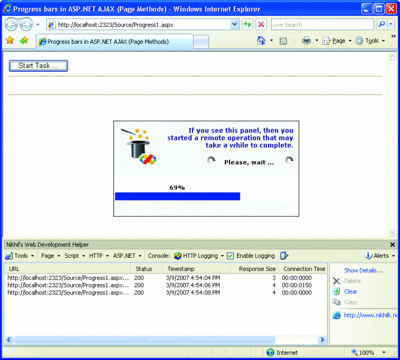The width and height of the screenshot is (400, 360).
Task: Expand the Home button dropdown arrow
Action: (271, 41)
